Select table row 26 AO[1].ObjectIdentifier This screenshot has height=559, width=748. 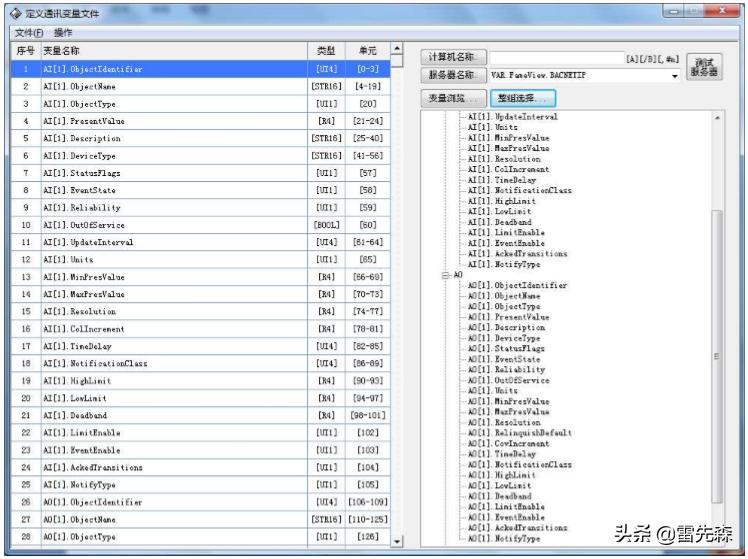coord(200,502)
